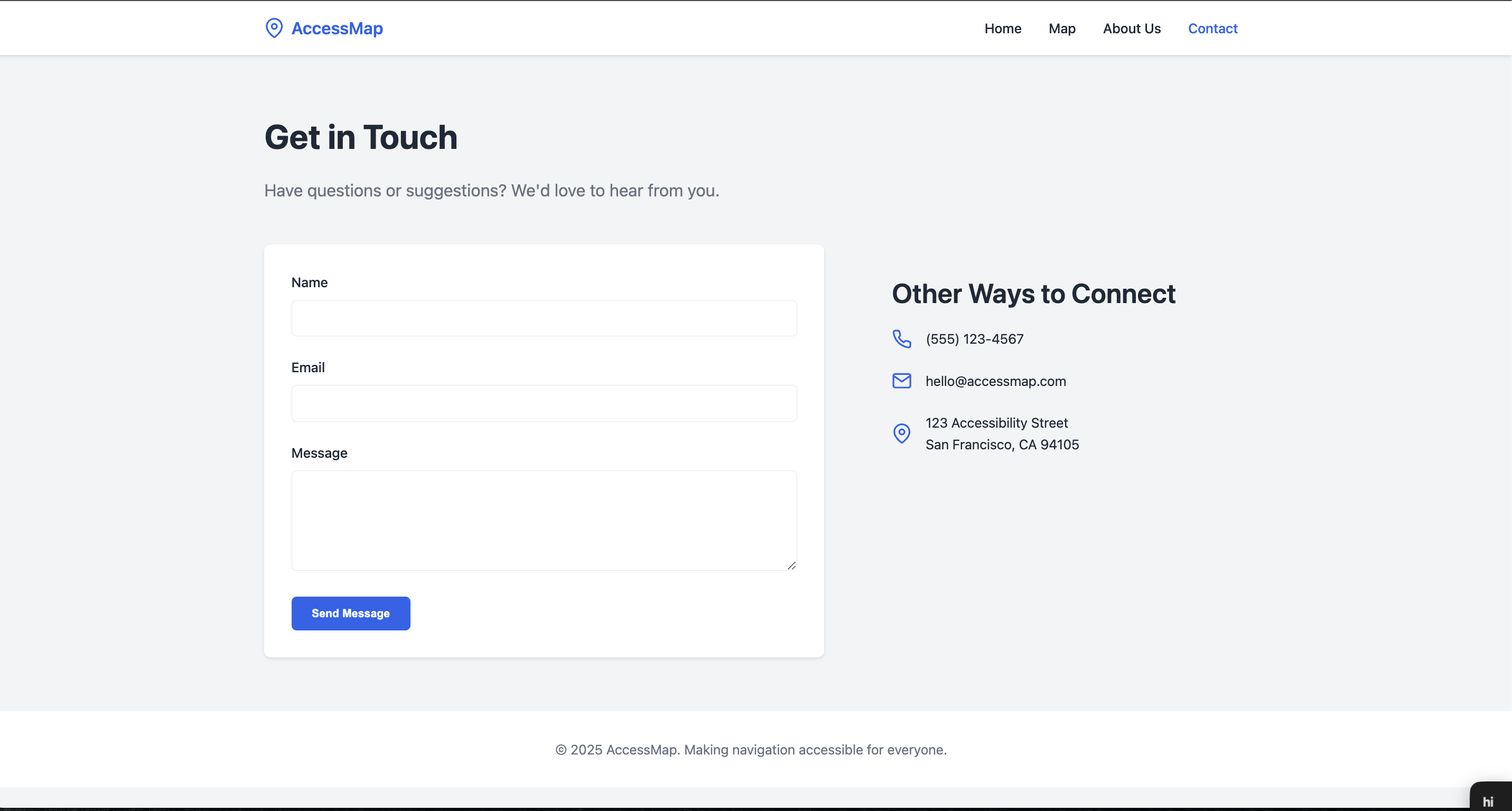The width and height of the screenshot is (1512, 811).
Task: Click the phone number (555) 123-4567
Action: [974, 339]
